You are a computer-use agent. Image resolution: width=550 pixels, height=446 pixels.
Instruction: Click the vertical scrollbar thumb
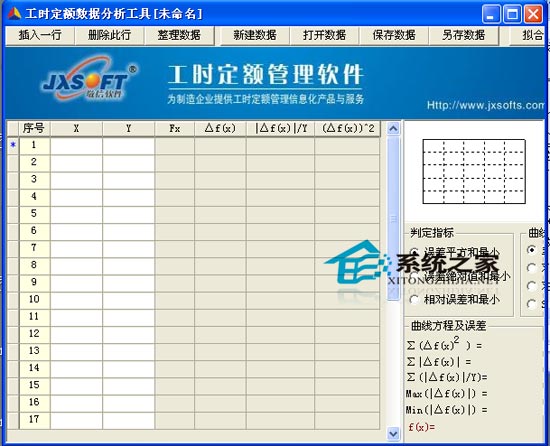(393, 218)
